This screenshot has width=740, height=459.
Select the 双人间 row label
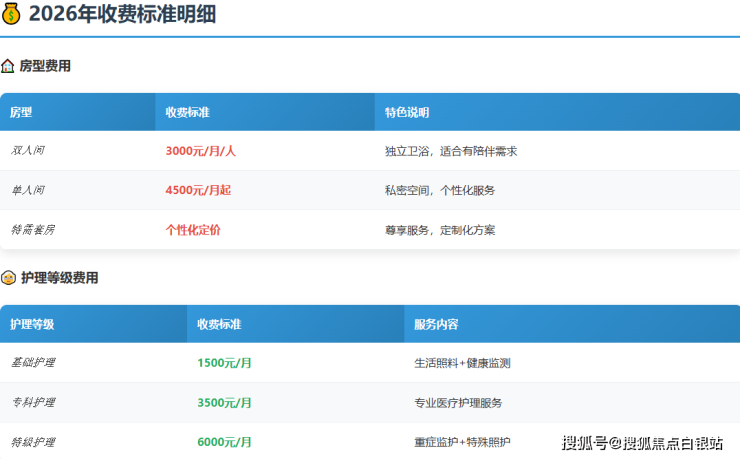27,151
